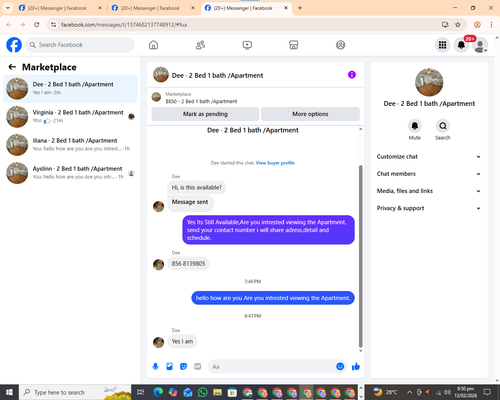Viewport: 500px width, 400px height.
Task: Click the chat scroll down arrow
Action: click(x=360, y=351)
